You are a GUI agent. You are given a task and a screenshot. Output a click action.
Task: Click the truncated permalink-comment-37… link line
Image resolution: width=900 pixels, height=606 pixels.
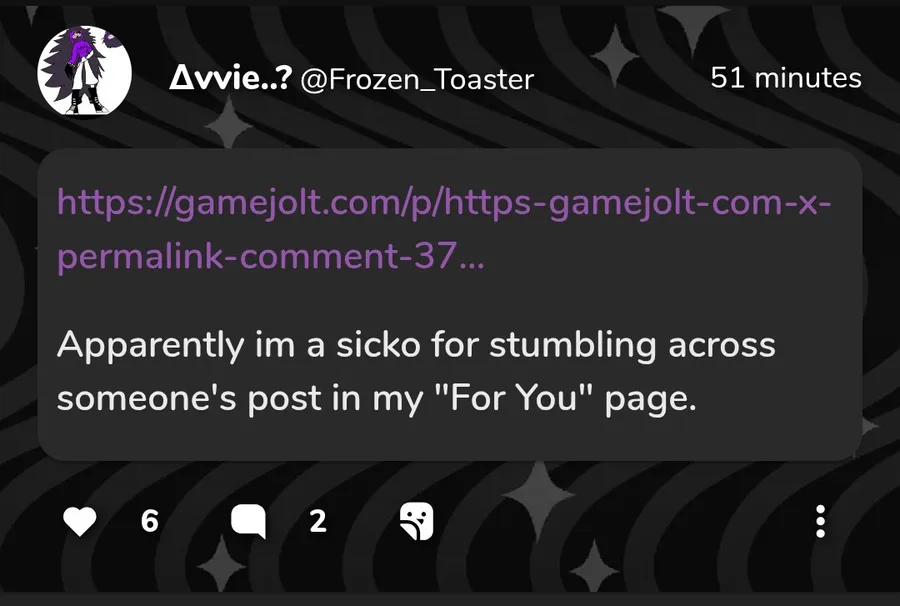point(271,256)
